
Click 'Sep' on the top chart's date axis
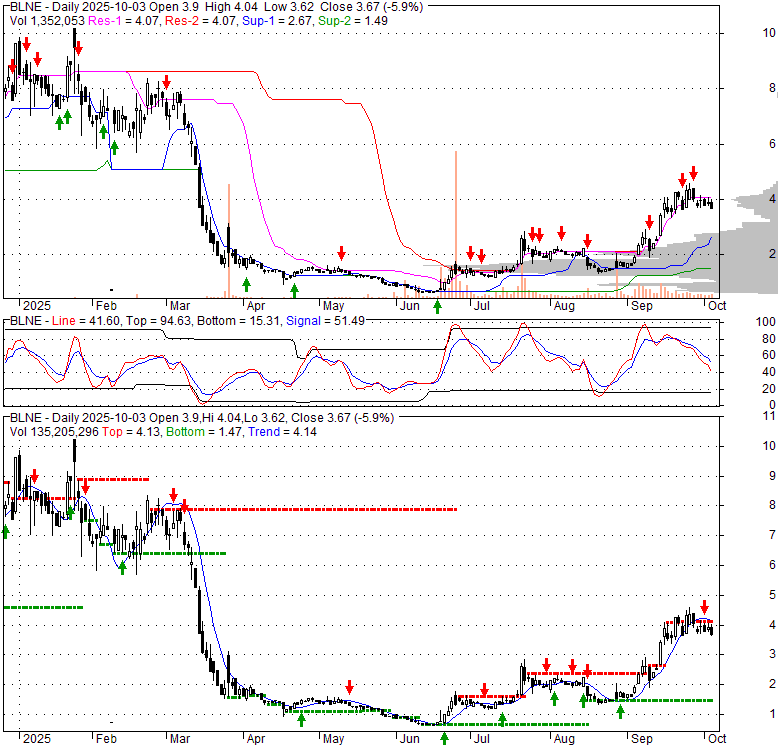pyautogui.click(x=642, y=305)
